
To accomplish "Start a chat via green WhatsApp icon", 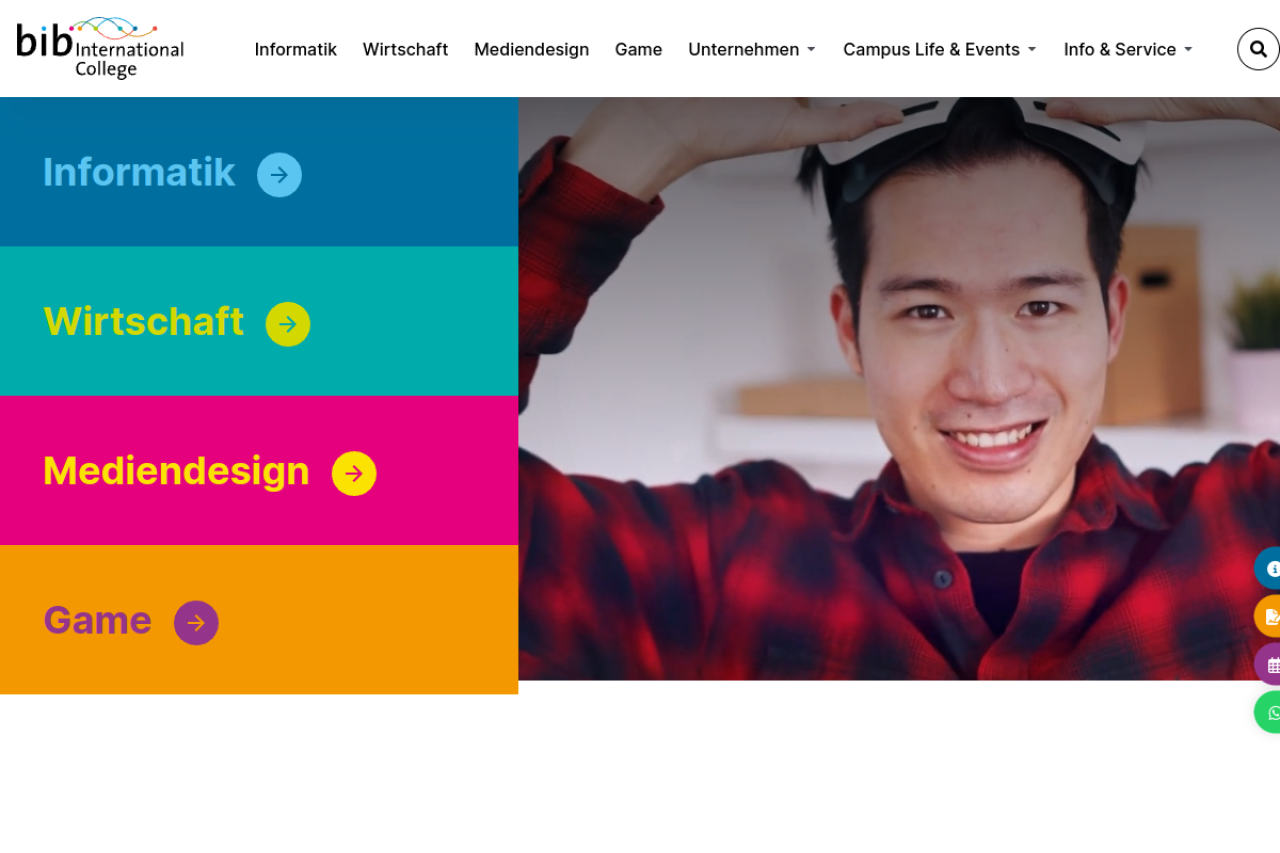I will click(1268, 712).
